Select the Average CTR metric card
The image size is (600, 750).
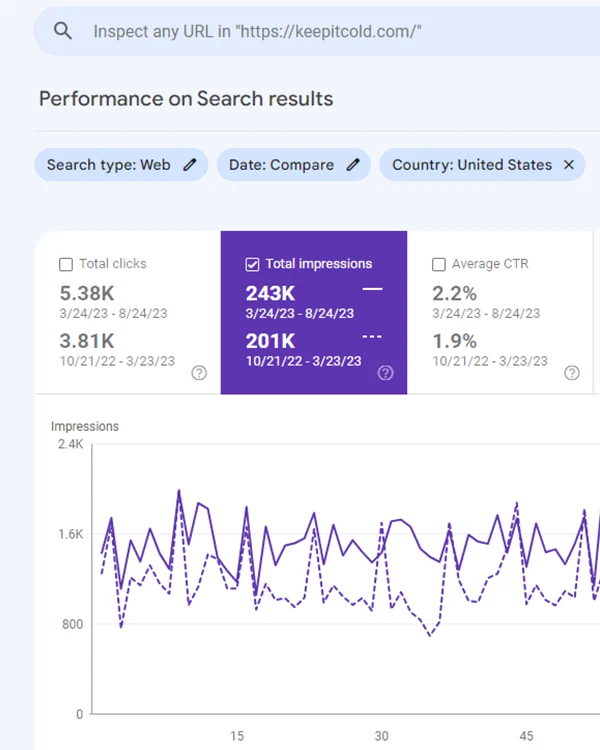tap(500, 313)
